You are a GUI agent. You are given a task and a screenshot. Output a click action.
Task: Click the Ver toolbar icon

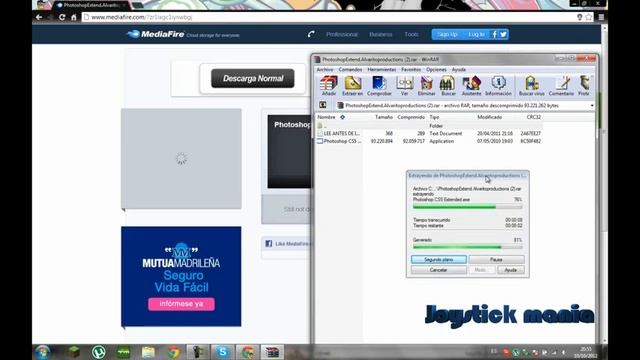click(404, 86)
